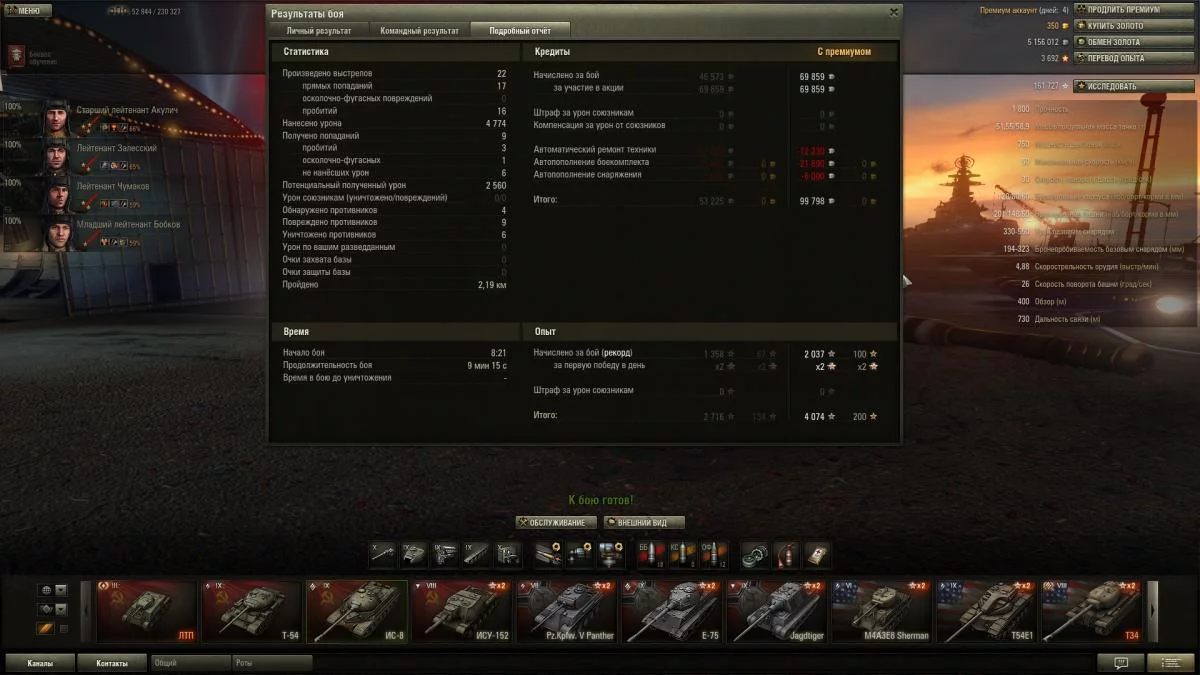Image resolution: width=1200 pixels, height=675 pixels.
Task: Expand the nation filter dropdown arrow
Action: tap(61, 590)
